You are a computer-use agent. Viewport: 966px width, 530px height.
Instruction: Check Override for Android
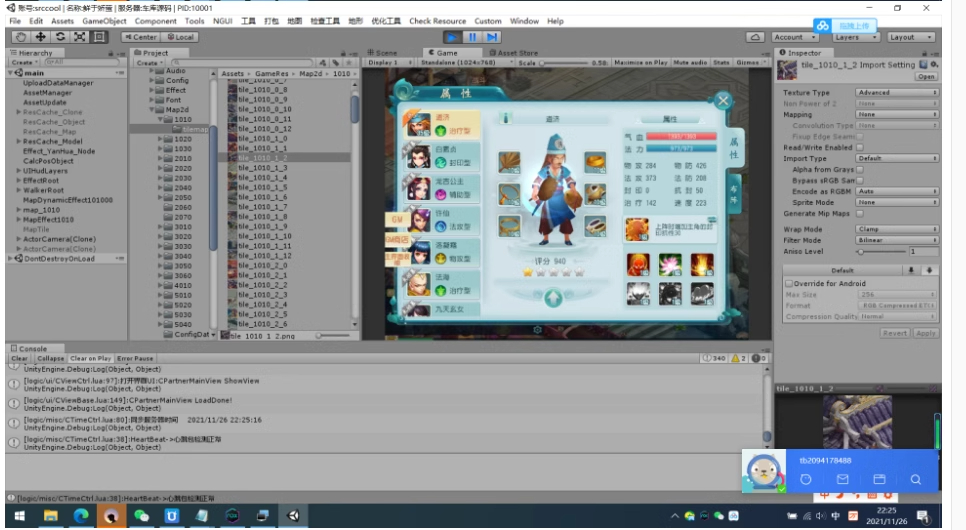click(789, 283)
